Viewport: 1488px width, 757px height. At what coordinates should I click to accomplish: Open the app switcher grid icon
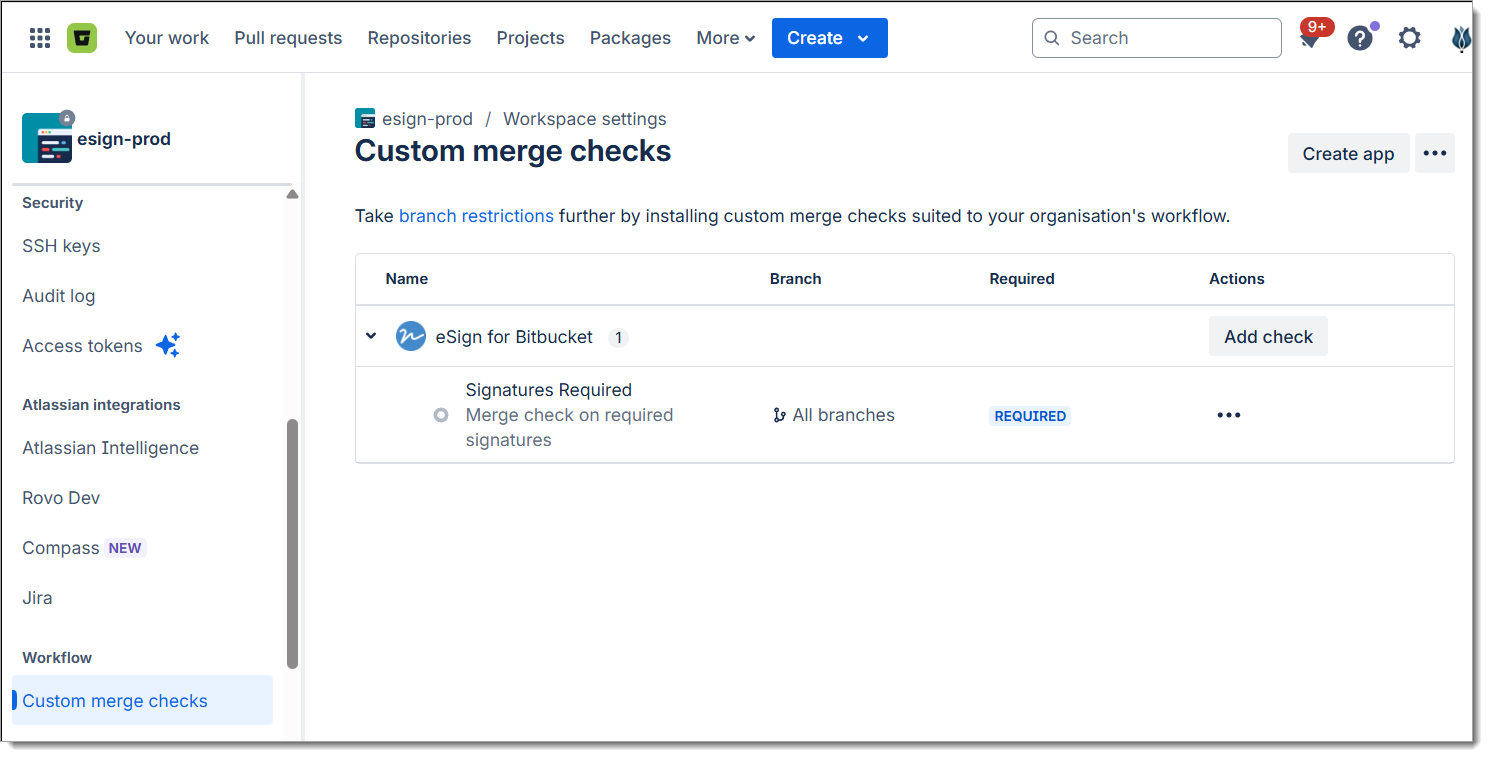pyautogui.click(x=40, y=38)
